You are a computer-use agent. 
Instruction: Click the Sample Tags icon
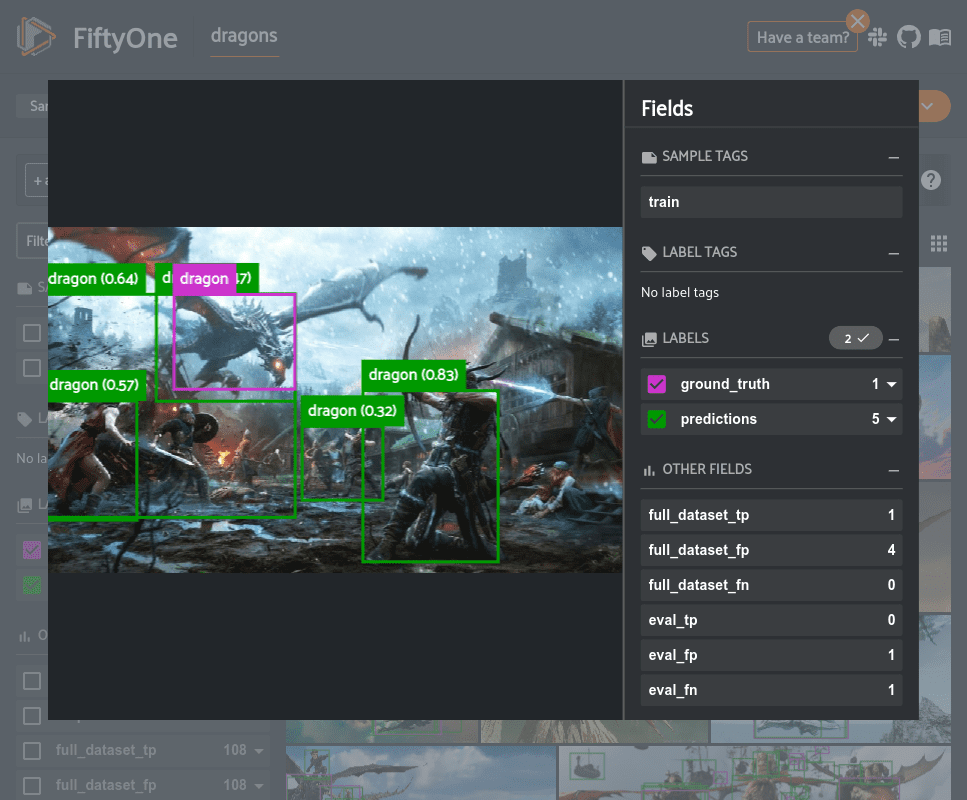click(649, 157)
